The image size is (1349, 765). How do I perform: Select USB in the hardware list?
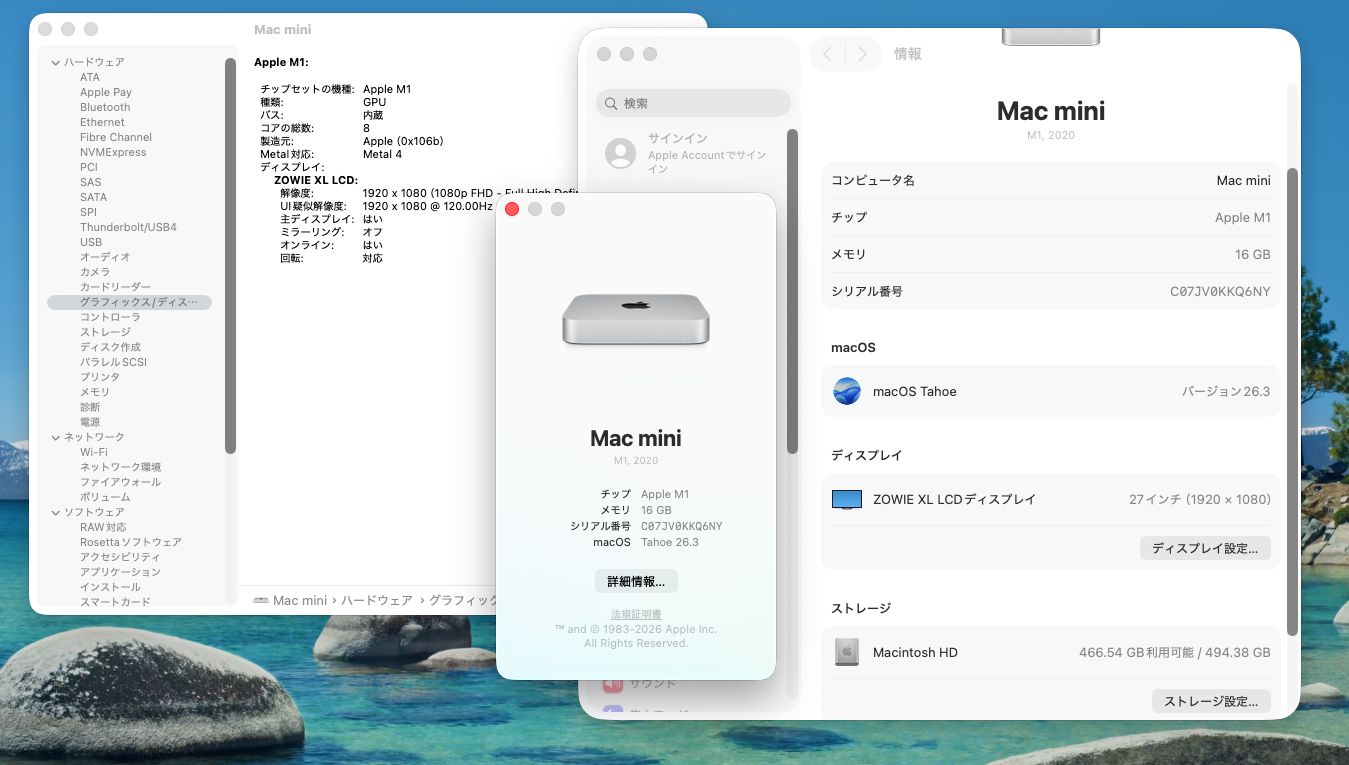91,242
